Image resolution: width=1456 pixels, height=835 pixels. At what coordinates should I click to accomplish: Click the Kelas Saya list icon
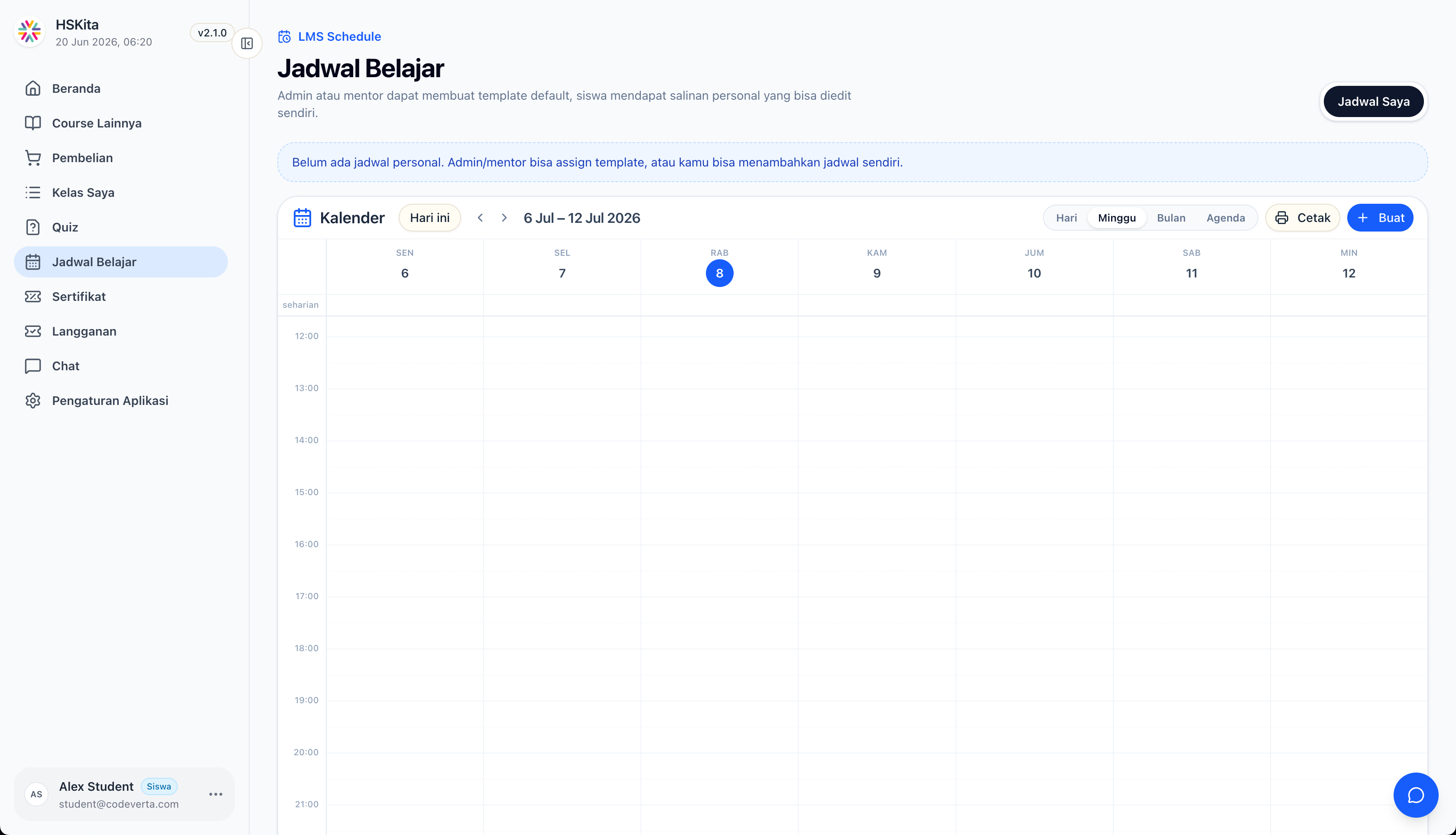32,192
